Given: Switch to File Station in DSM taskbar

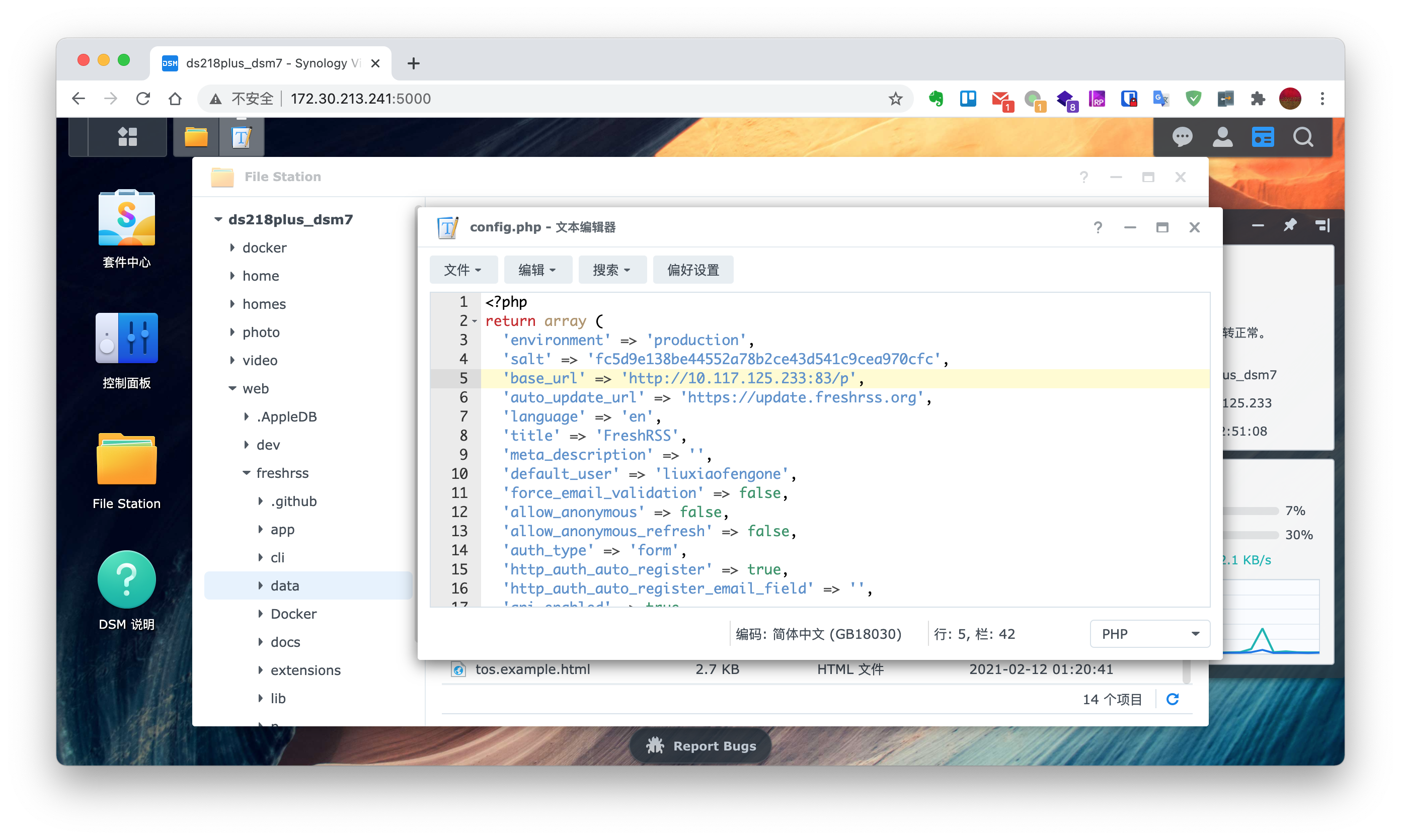Looking at the screenshot, I should click(x=196, y=136).
